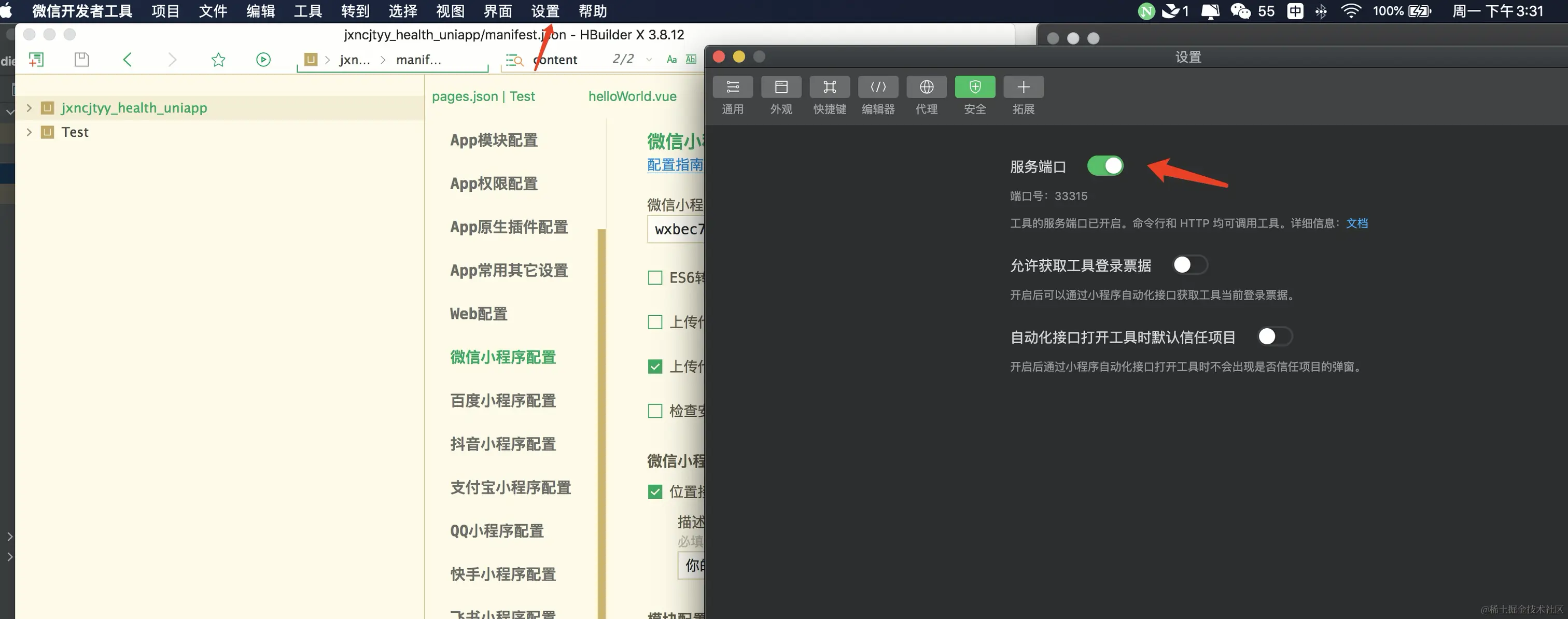Image resolution: width=1568 pixels, height=619 pixels.
Task: Open the search results 2/2 dropdown arrow
Action: coord(649,60)
